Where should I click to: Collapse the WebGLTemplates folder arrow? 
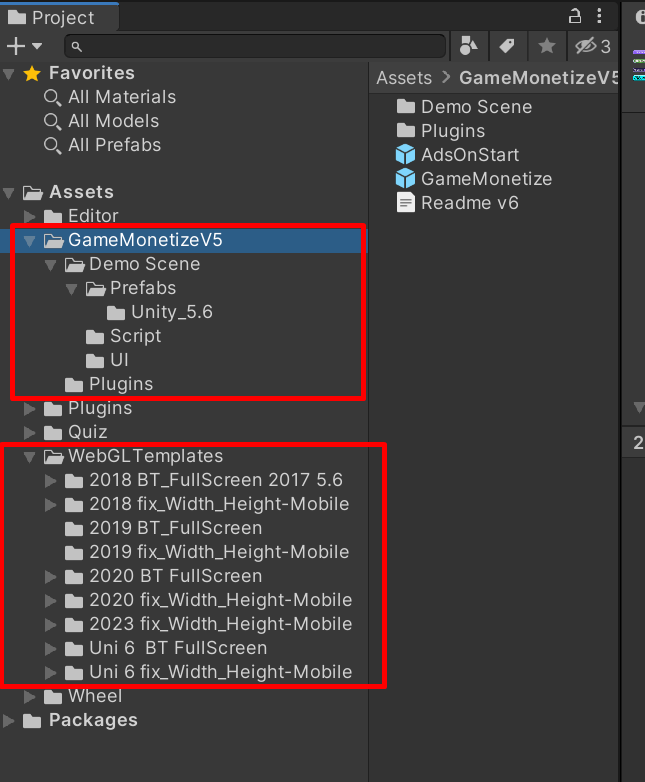tap(30, 457)
